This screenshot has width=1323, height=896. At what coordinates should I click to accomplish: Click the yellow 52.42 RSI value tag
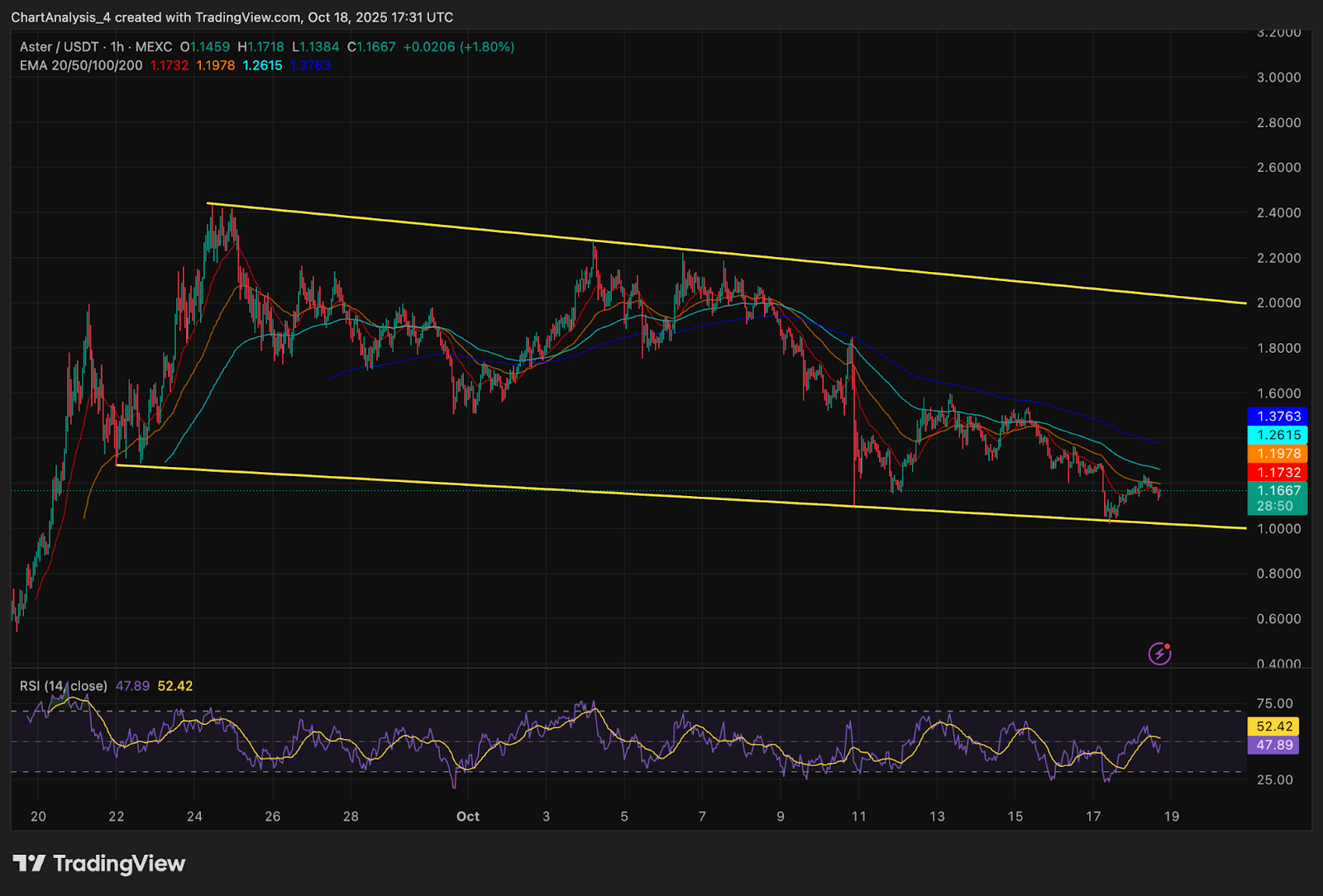(1273, 727)
